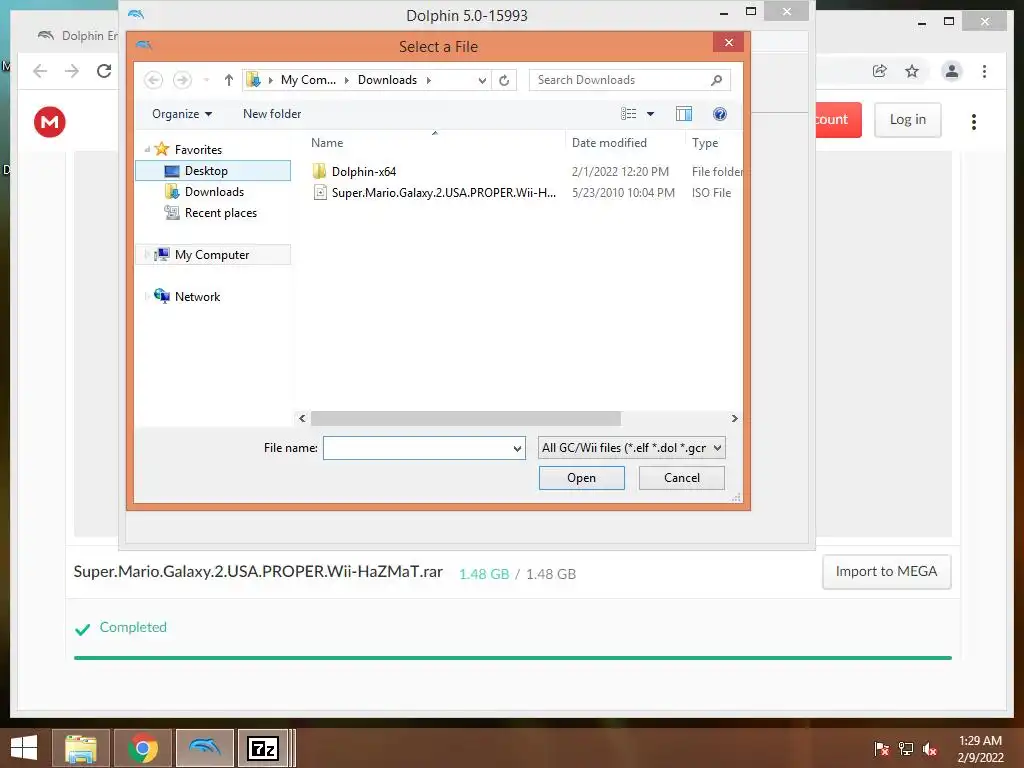Click the volume muted tray icon

pos(929,749)
